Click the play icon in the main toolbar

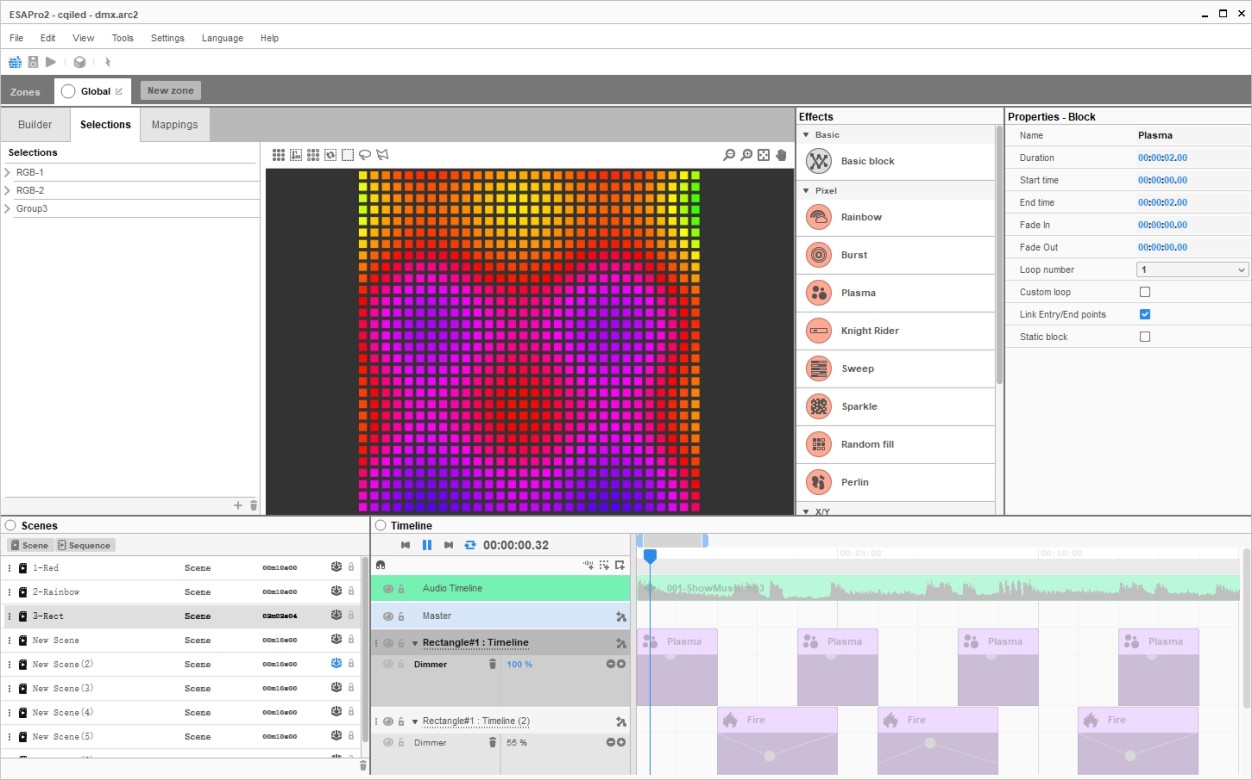[51, 62]
